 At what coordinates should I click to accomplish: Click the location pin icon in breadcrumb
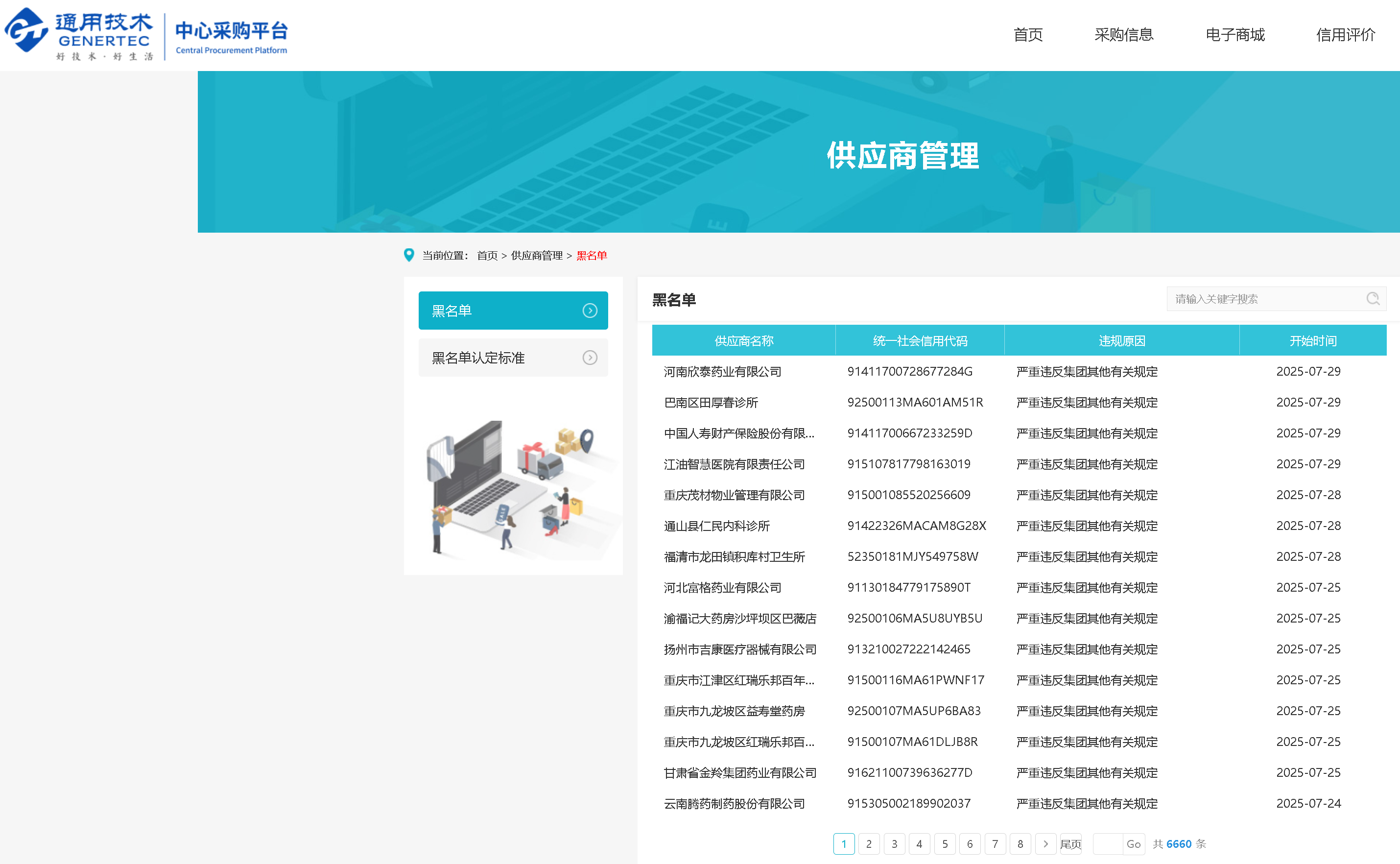click(x=409, y=255)
